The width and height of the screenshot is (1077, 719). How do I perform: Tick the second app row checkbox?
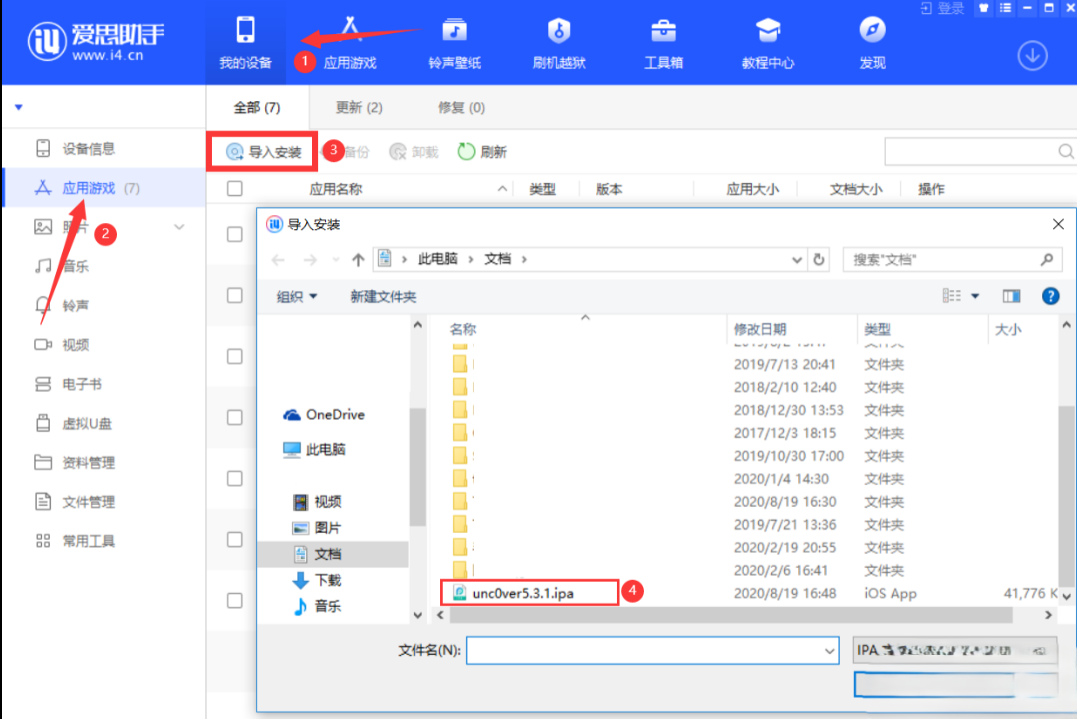234,295
